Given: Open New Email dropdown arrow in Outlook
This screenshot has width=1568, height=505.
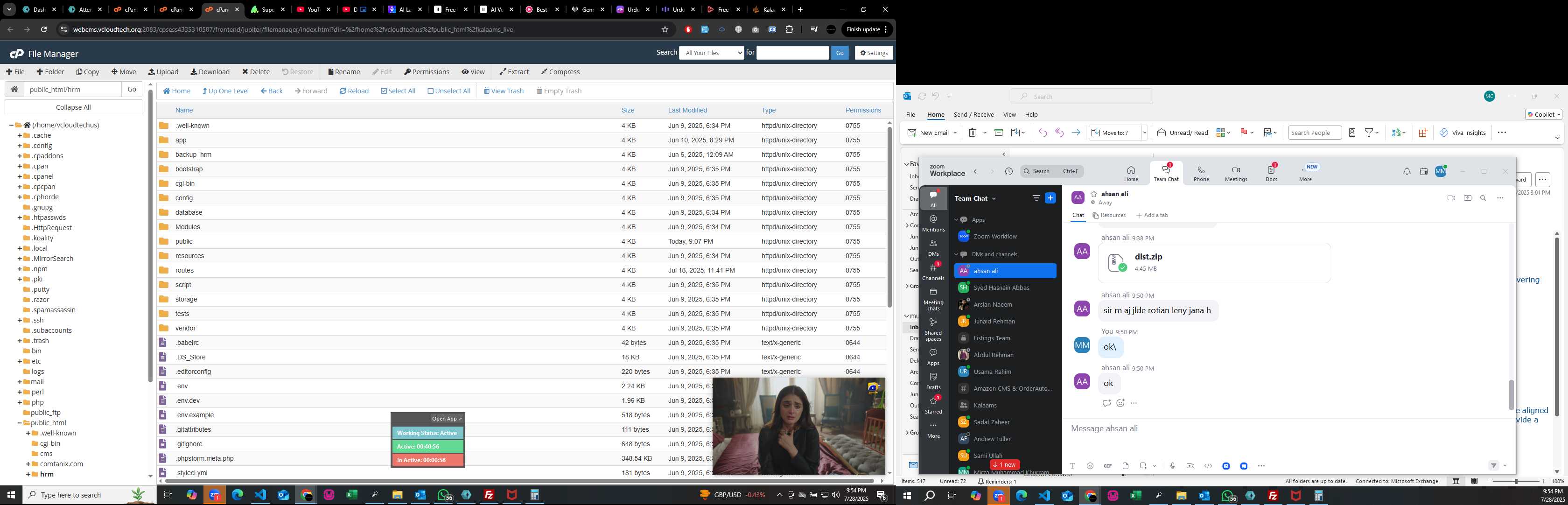Looking at the screenshot, I should 955,133.
